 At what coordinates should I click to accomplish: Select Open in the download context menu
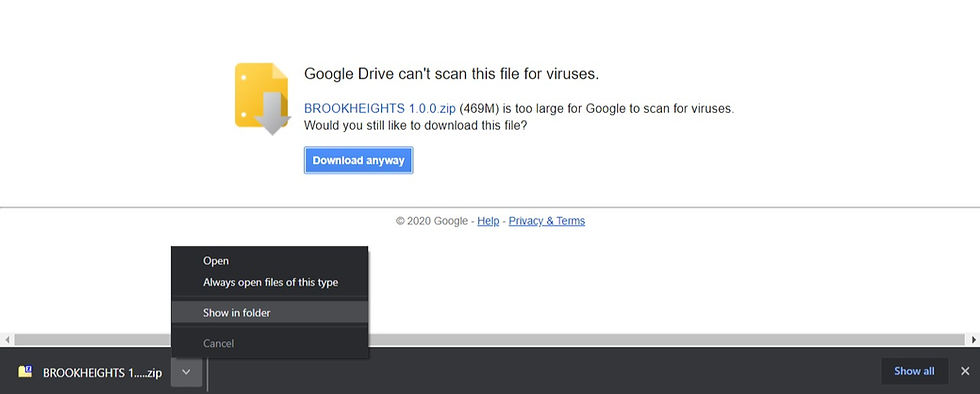269,261
